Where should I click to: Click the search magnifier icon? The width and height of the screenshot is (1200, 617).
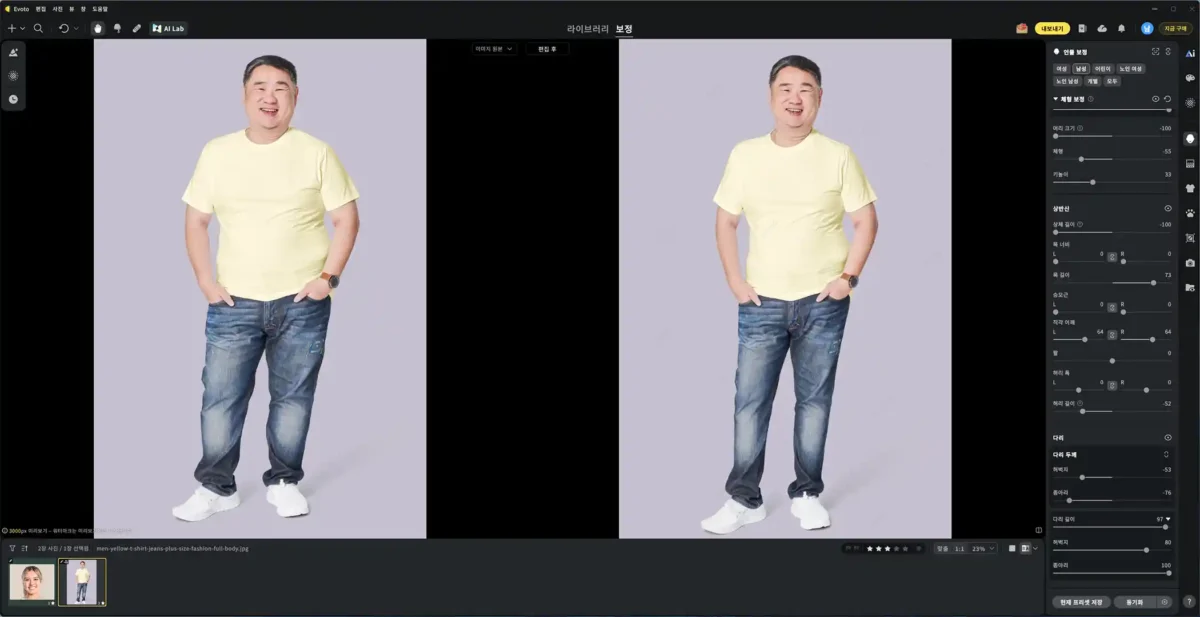pyautogui.click(x=38, y=28)
